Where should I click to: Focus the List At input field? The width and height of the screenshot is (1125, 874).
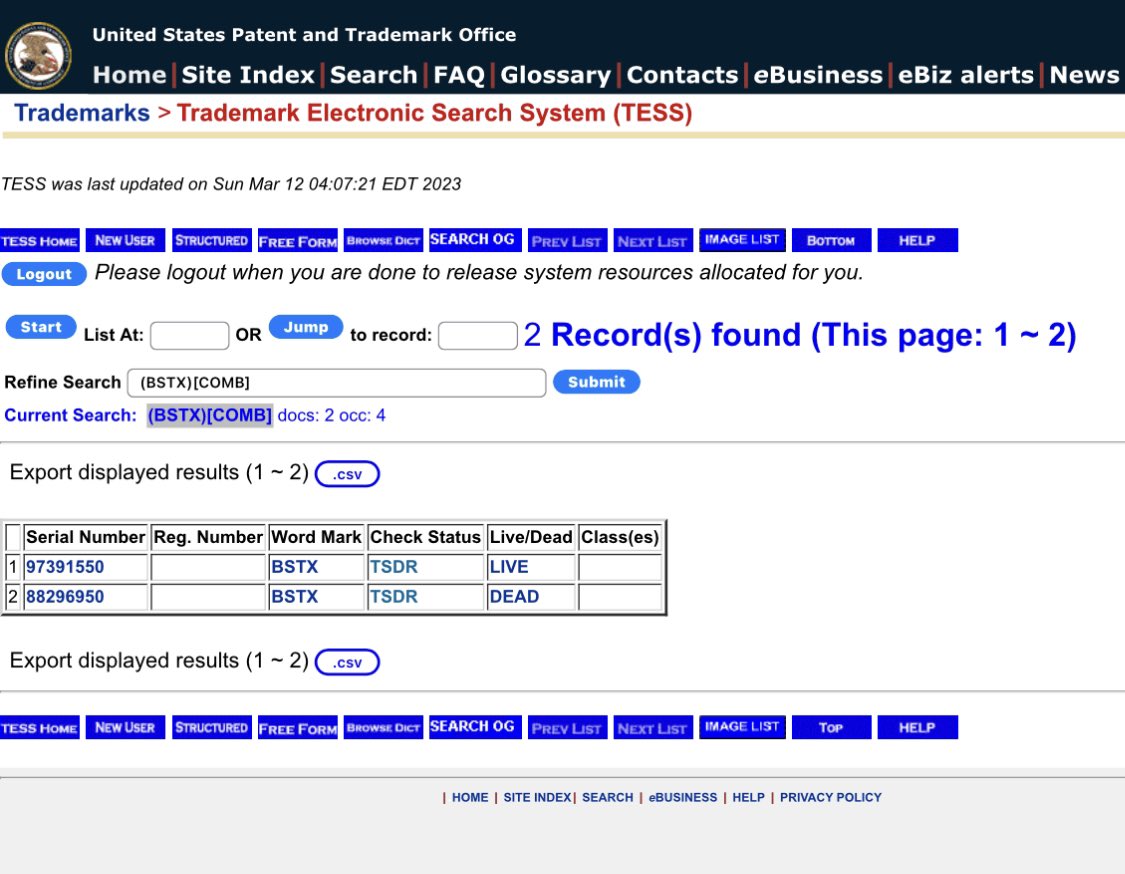[189, 336]
